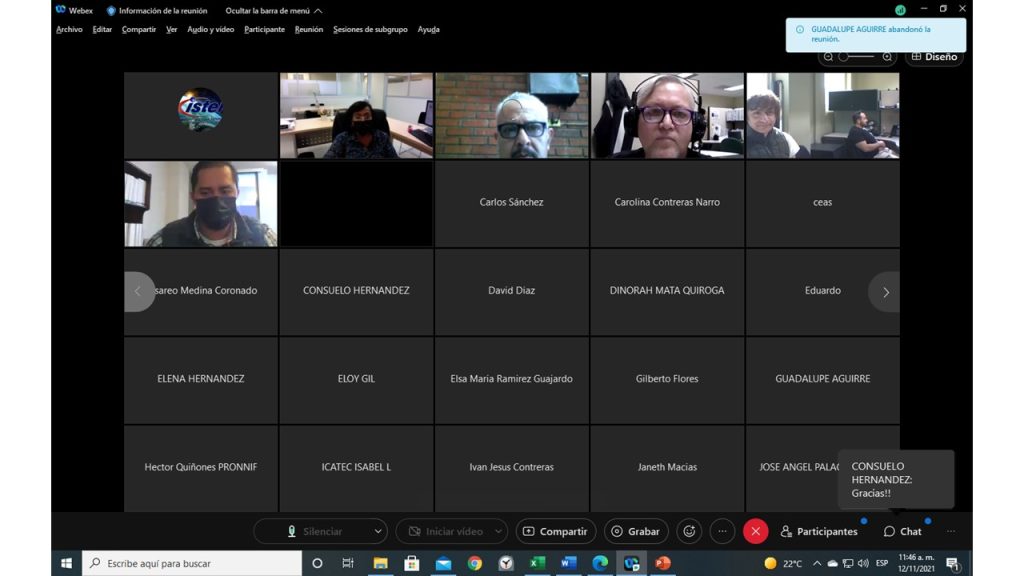Open the Diseño layout menu

[934, 57]
